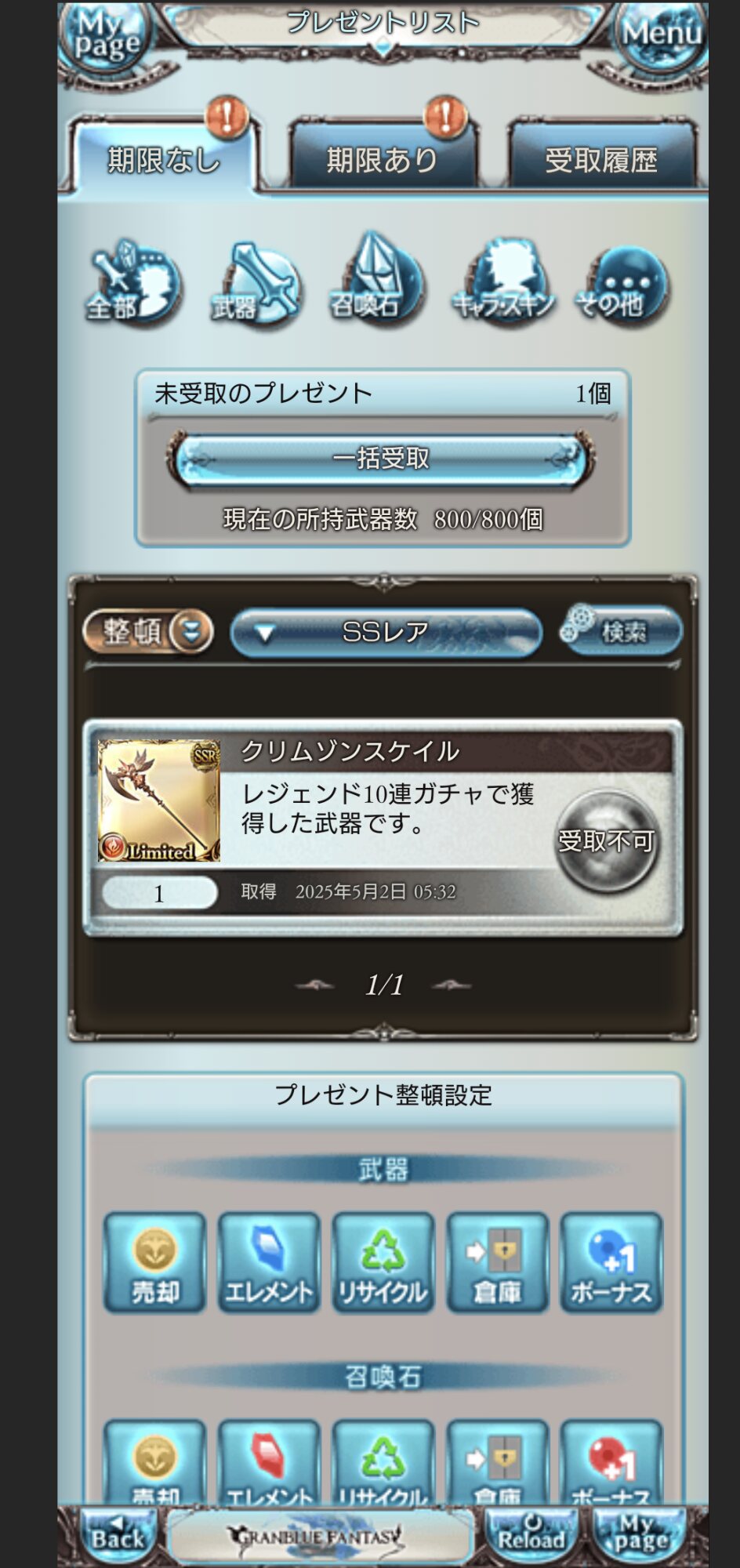Select the キャラ・スキン character skin filter
The image size is (740, 1568).
point(503,282)
